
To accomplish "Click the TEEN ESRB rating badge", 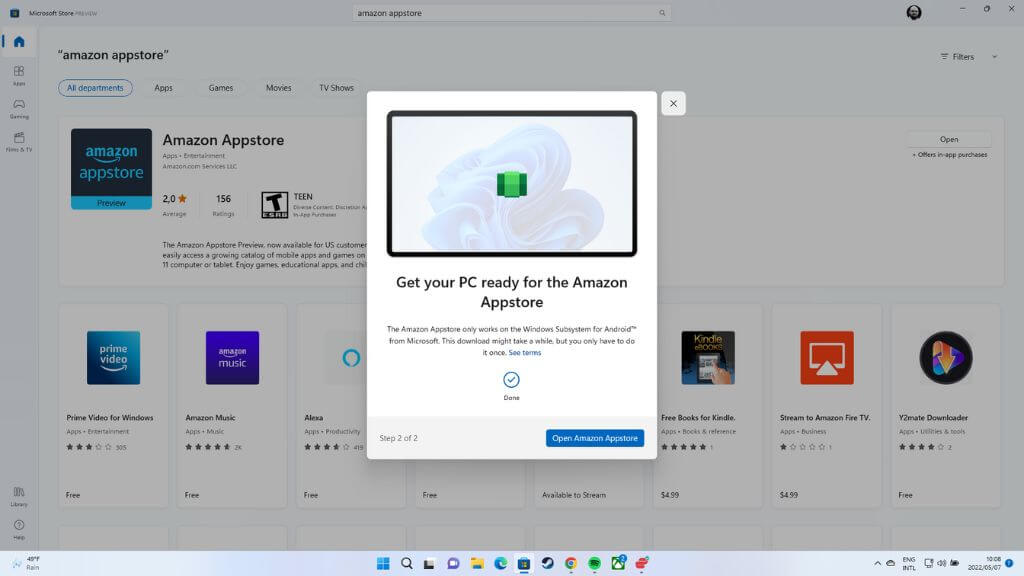I will tap(274, 204).
